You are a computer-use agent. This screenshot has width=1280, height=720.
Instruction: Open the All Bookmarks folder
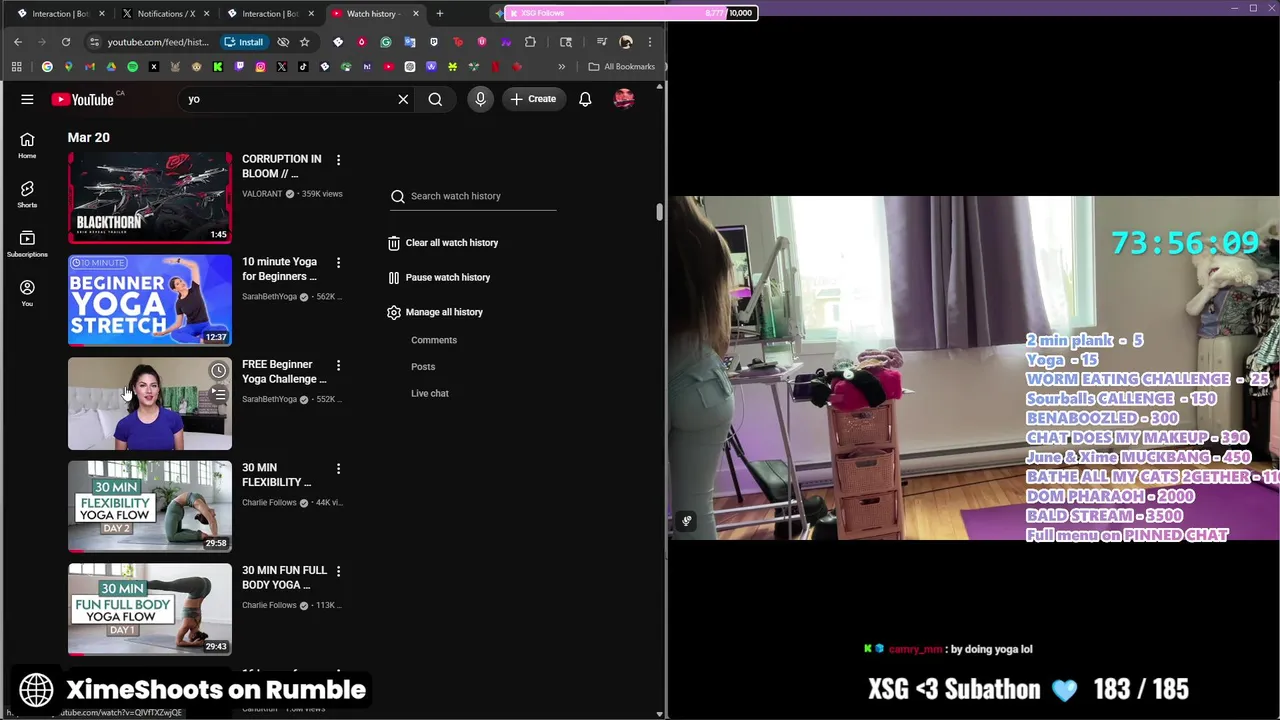(x=622, y=67)
